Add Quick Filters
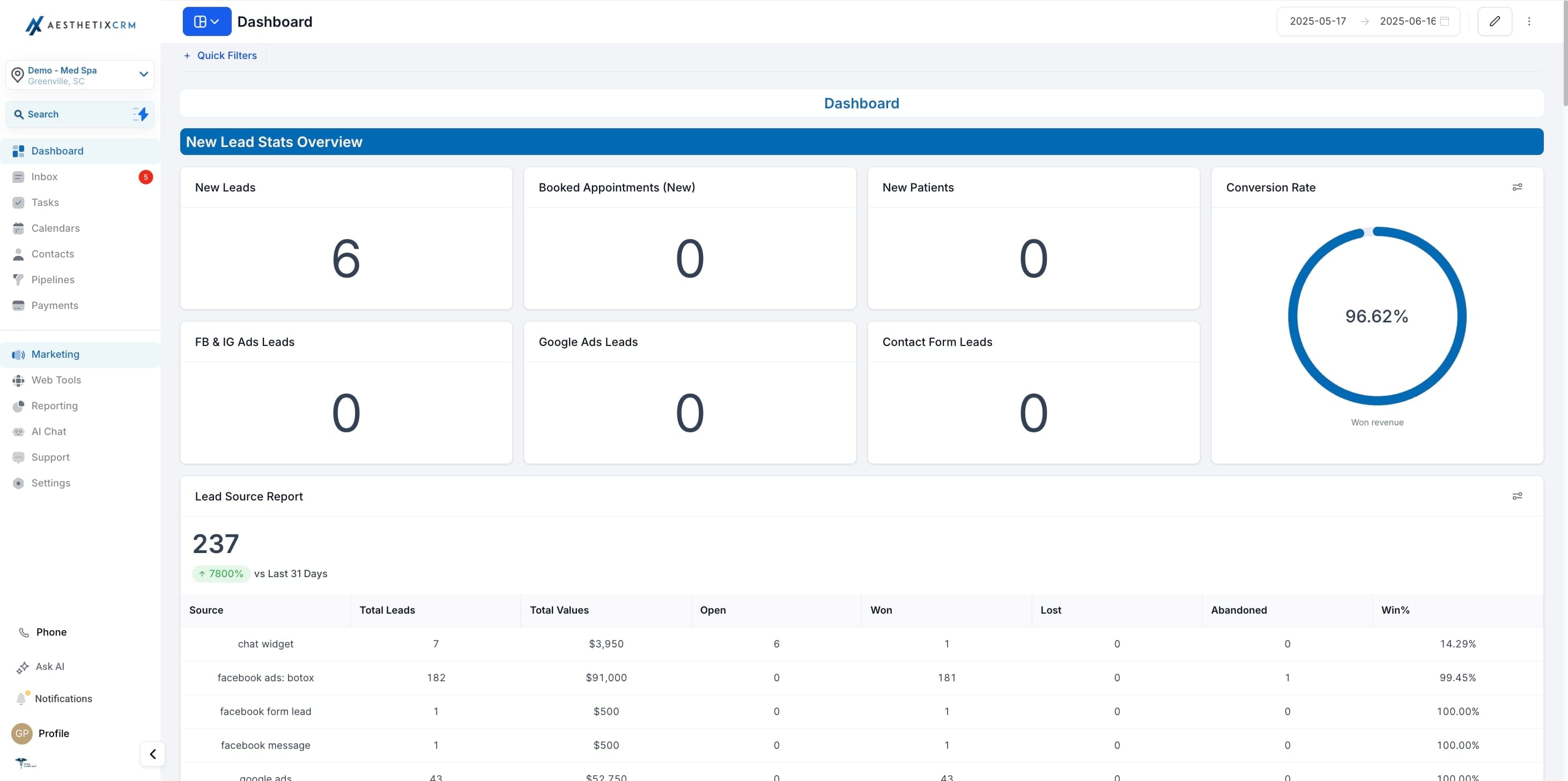 (220, 55)
